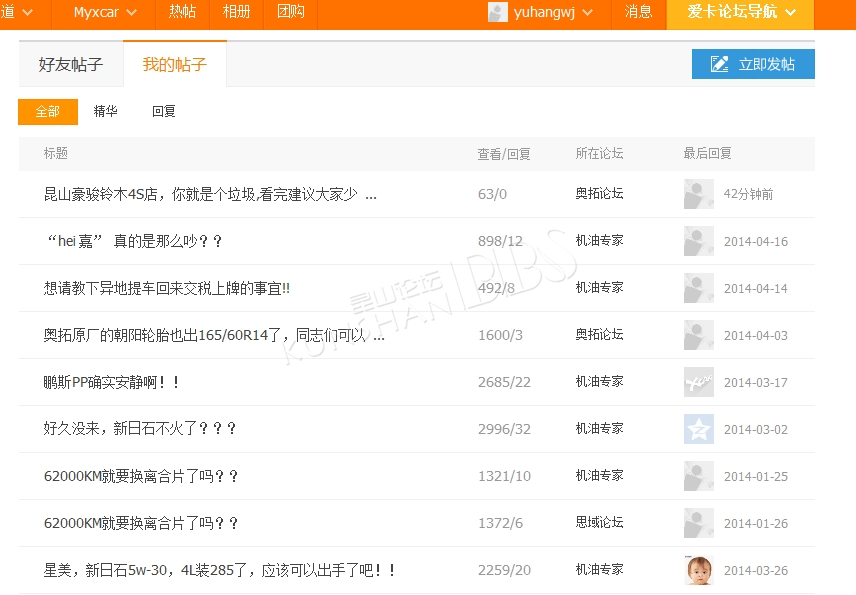
Task: Open post "hei 嘉" 真的是那么吵
Action: coord(134,241)
